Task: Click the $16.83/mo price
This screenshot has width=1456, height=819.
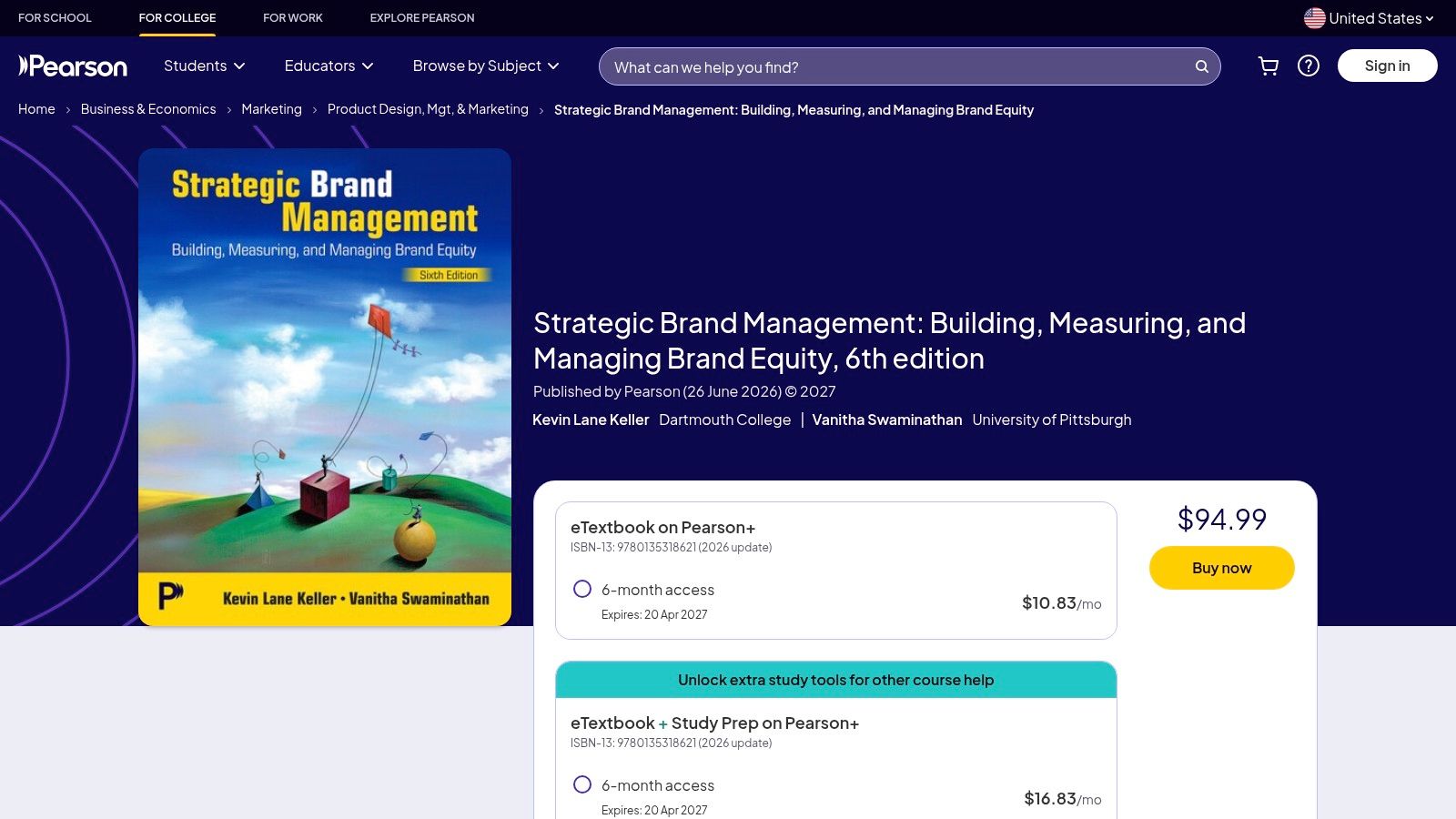Action: (x=1063, y=798)
